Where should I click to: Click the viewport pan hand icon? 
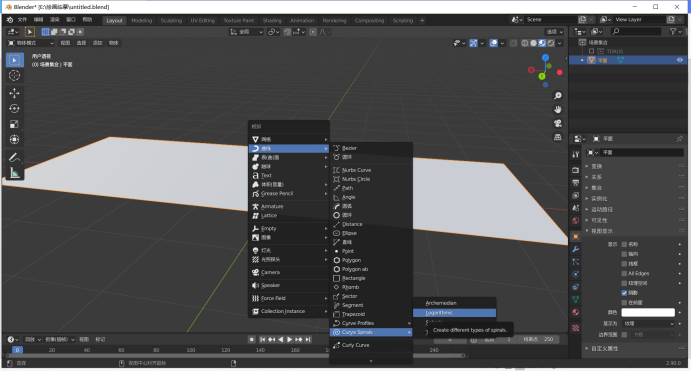(x=558, y=109)
